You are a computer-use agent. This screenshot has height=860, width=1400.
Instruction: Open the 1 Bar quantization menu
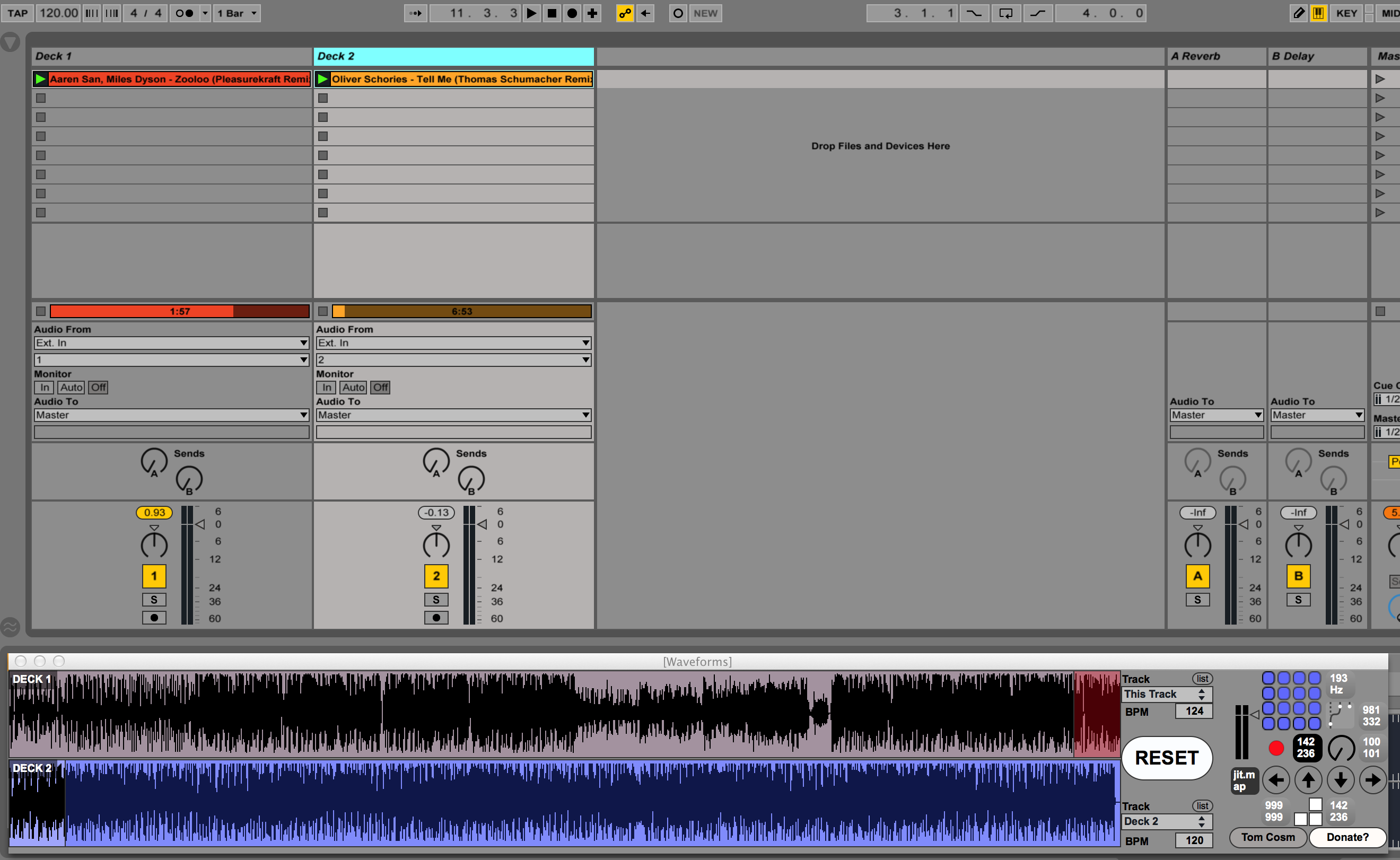coord(237,13)
